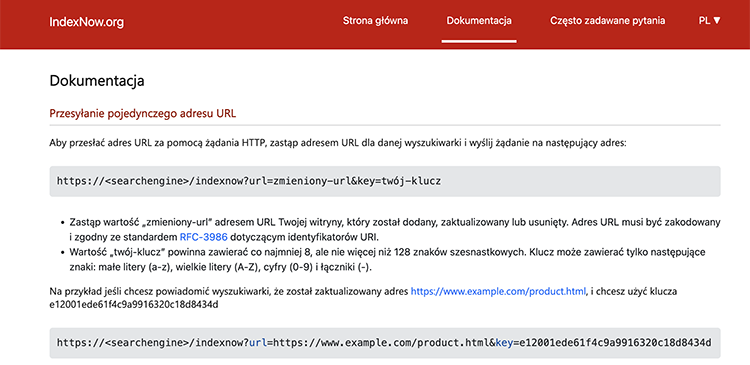
Task: Expand the PL language dropdown
Action: pyautogui.click(x=709, y=21)
